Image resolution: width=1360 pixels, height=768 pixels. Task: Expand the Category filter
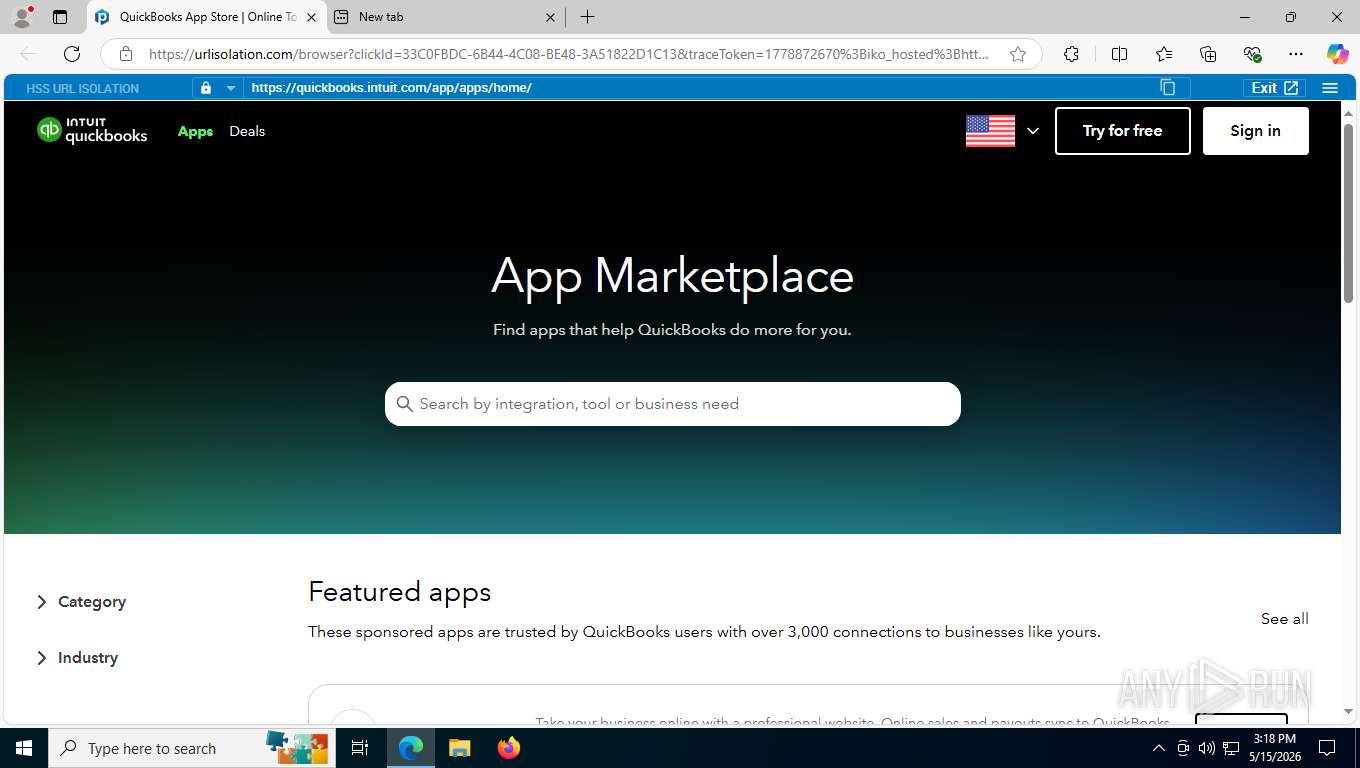[x=82, y=602]
